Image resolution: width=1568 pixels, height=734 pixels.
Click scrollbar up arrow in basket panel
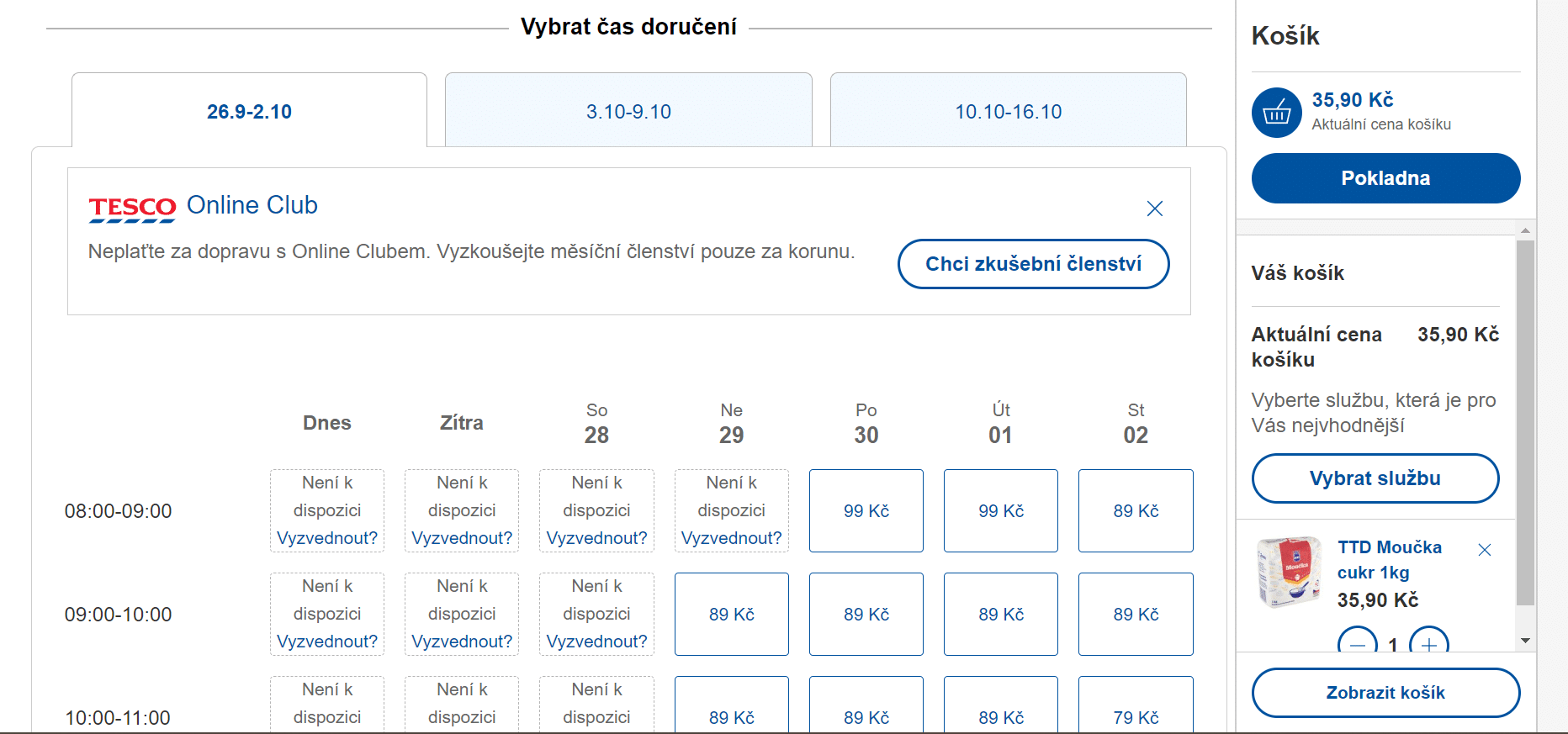(1525, 230)
